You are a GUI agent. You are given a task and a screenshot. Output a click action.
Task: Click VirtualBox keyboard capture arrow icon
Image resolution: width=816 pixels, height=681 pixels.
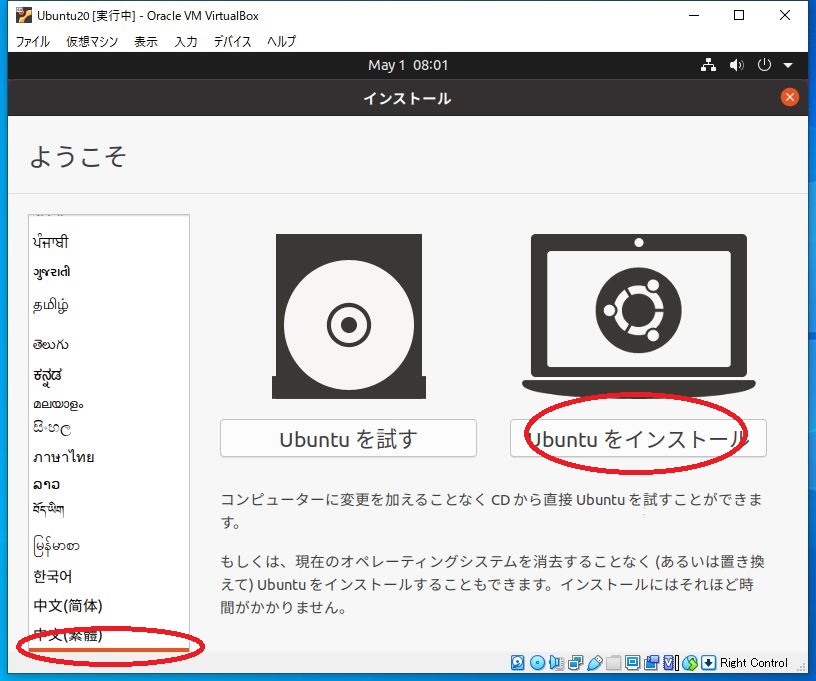[x=708, y=662]
